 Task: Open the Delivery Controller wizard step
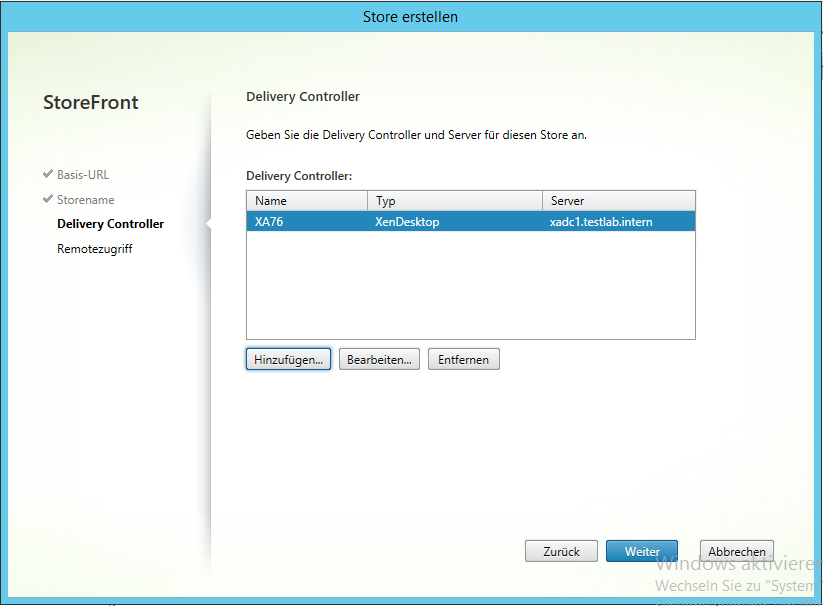(x=110, y=224)
